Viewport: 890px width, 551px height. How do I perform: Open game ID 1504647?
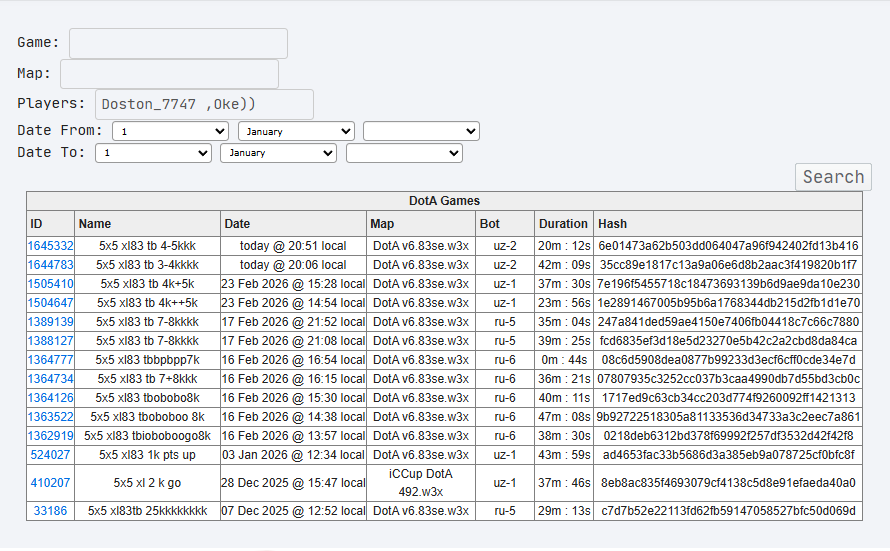click(x=51, y=303)
